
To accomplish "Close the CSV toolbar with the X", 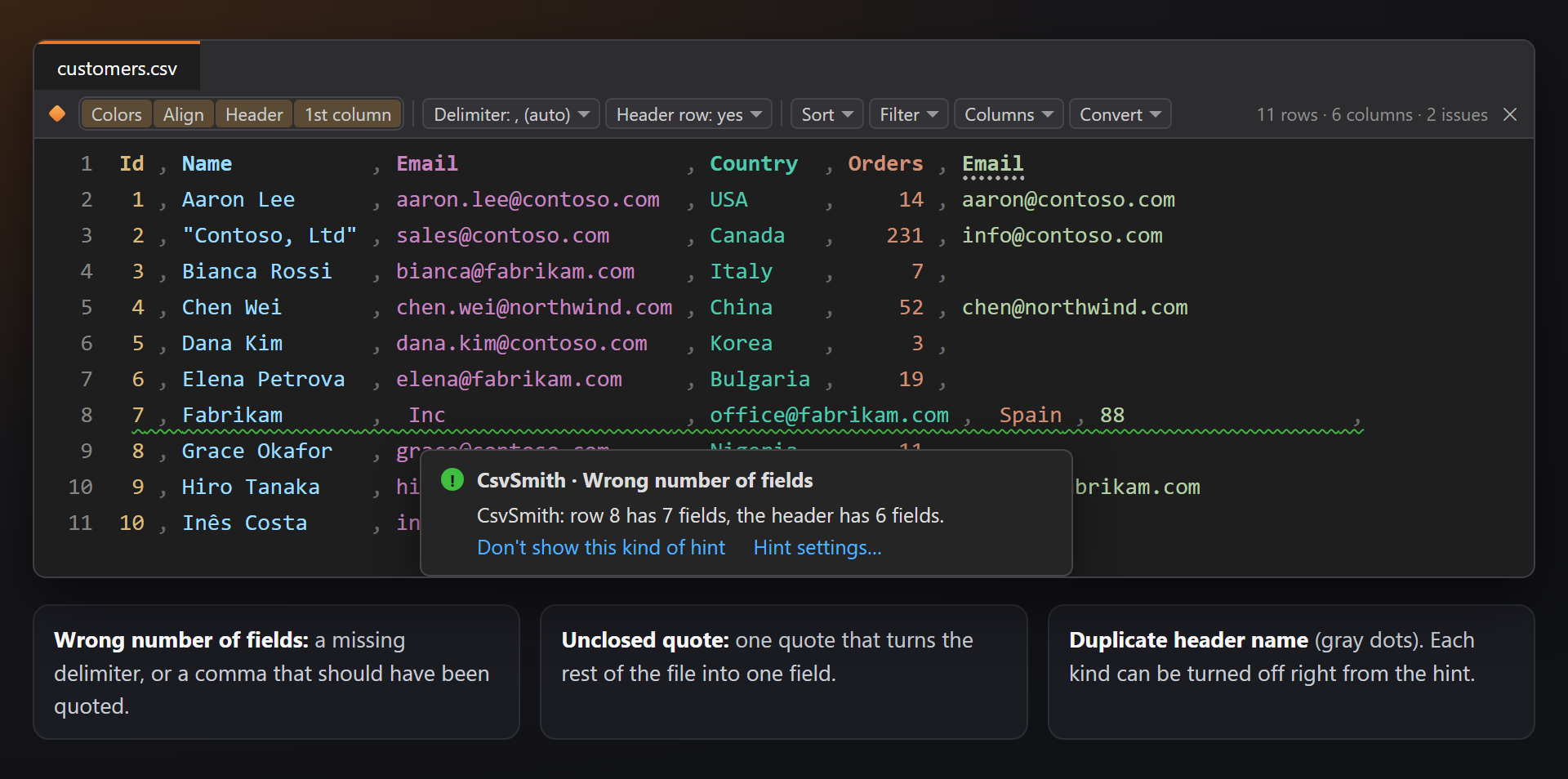I will coord(1510,114).
